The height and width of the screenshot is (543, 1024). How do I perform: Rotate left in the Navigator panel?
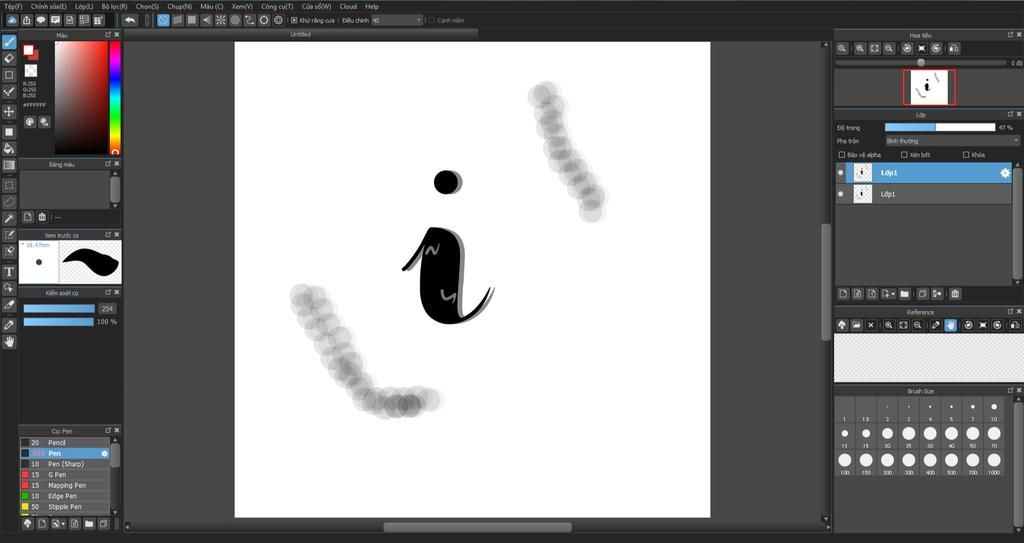(907, 48)
